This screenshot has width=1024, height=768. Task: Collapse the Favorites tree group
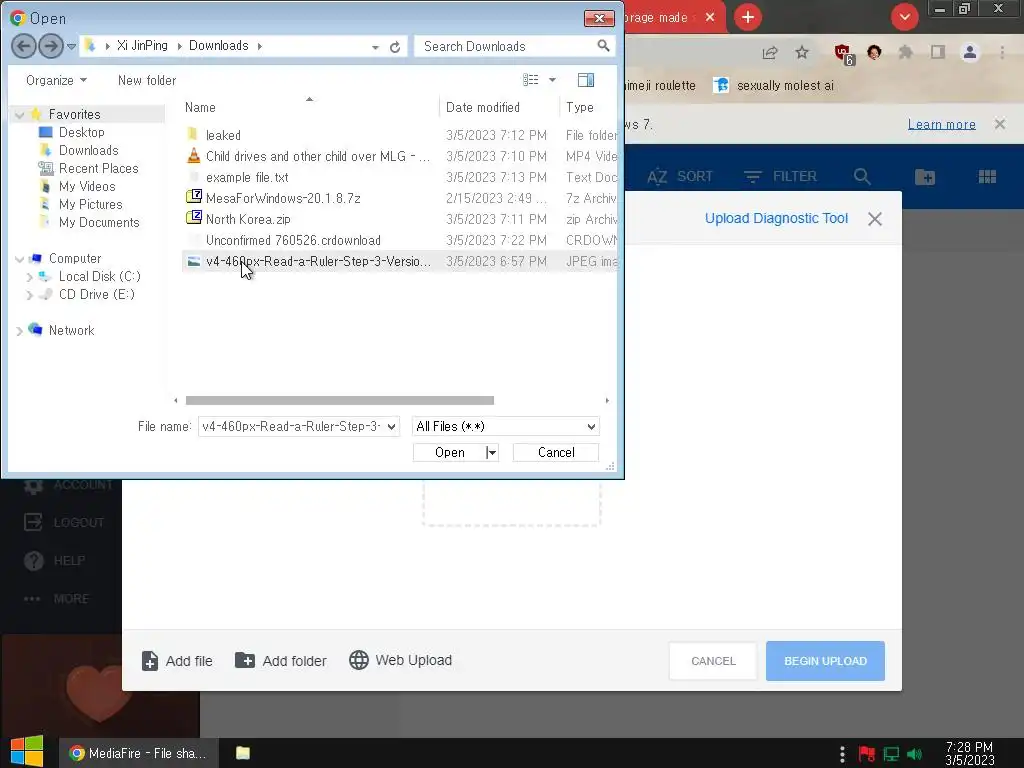pyautogui.click(x=20, y=115)
